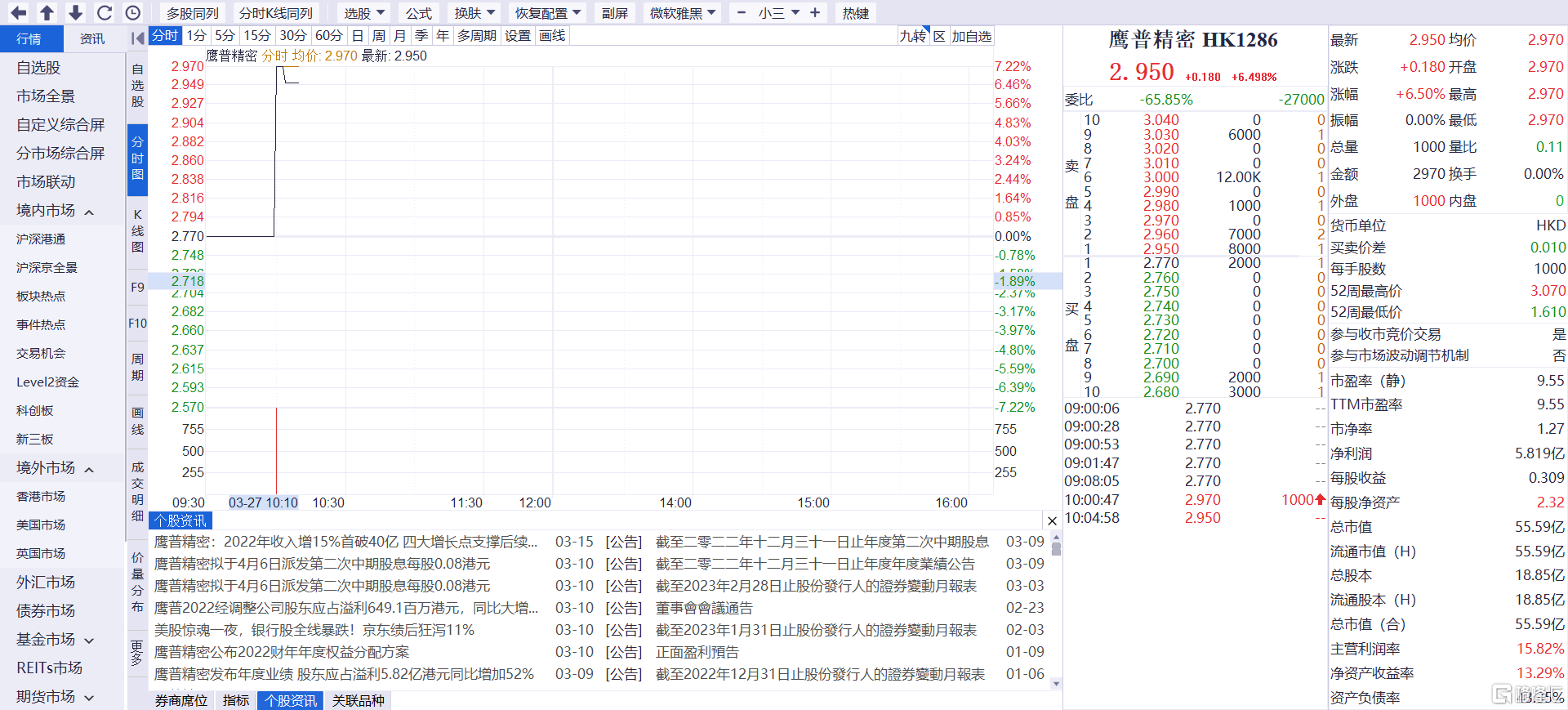Click the back arrow icon
Screen dimensions: 1568x710
[18, 13]
